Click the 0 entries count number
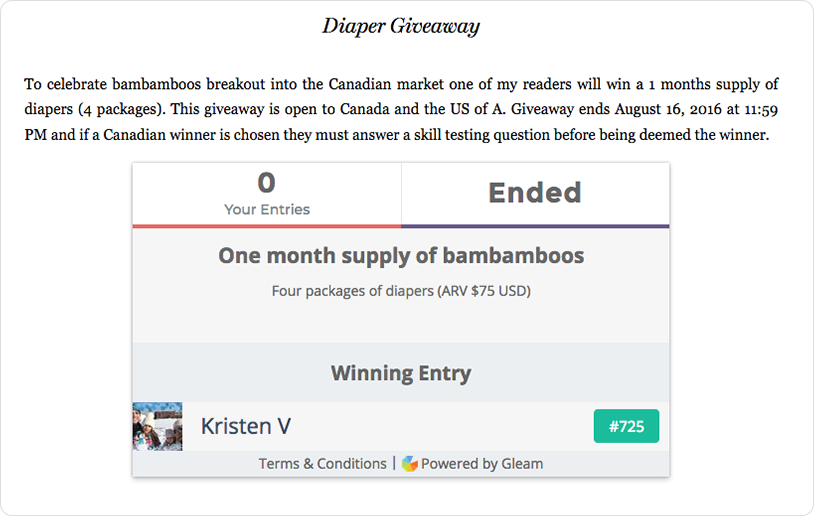Screen dimensions: 814x516 pos(267,183)
